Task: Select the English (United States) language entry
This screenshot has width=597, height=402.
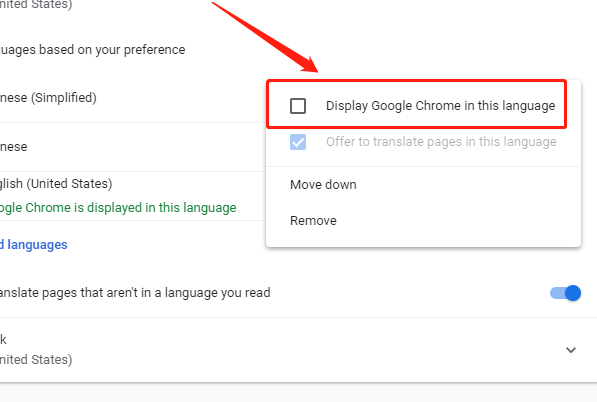Action: tap(56, 183)
